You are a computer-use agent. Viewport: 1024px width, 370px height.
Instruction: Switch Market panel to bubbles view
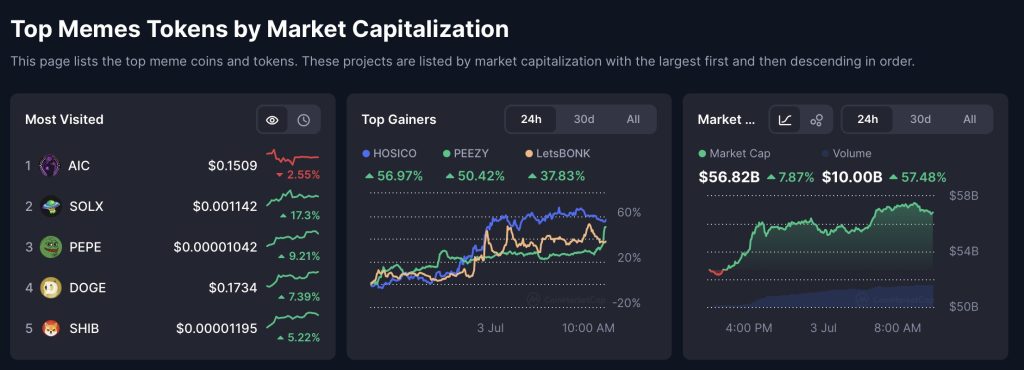click(x=816, y=120)
